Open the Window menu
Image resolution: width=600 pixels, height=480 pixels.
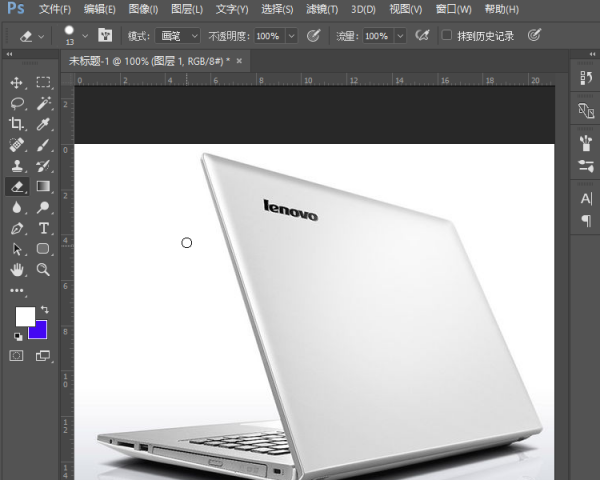coord(453,9)
